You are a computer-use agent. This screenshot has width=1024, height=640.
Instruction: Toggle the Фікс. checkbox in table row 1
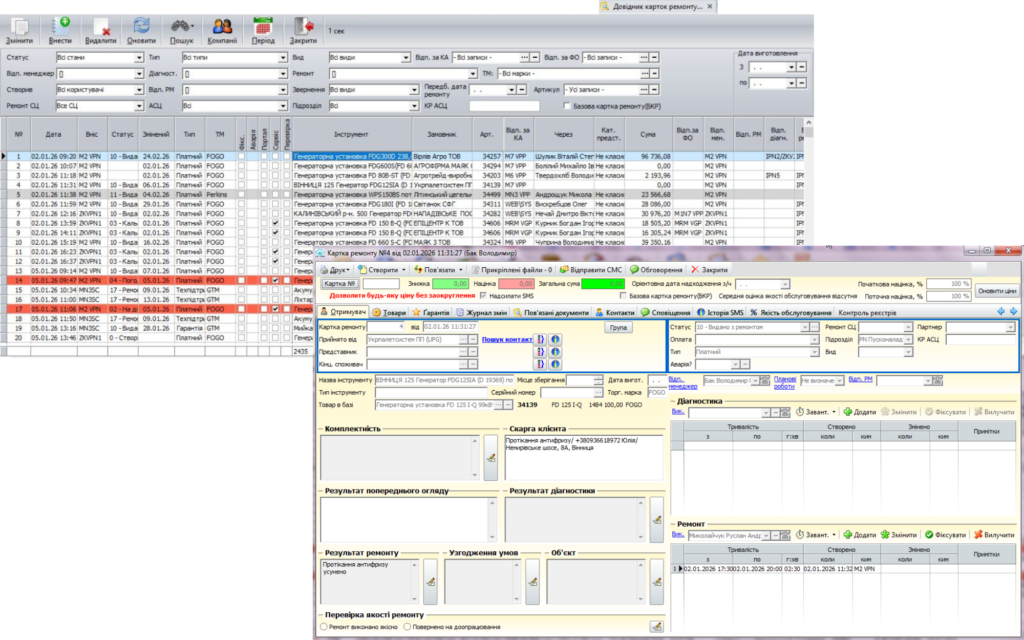point(242,157)
